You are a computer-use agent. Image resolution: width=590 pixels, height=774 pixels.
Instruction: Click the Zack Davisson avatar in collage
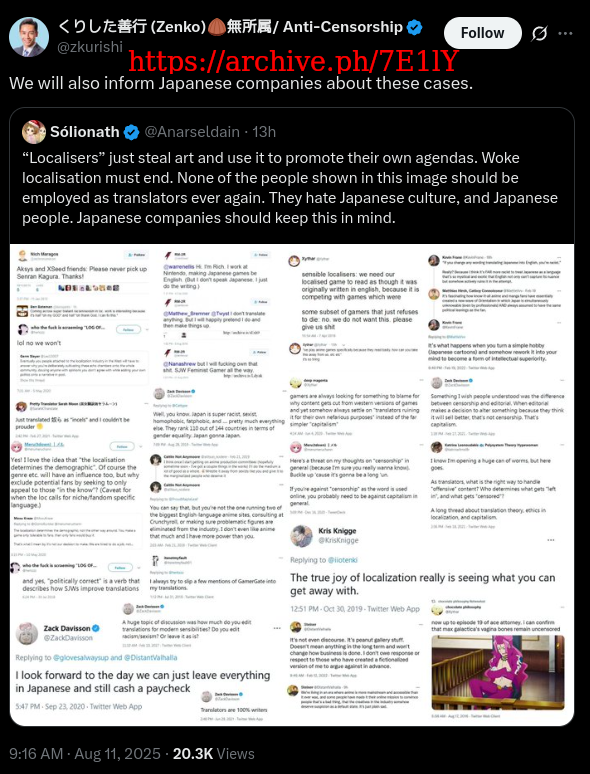click(27, 633)
